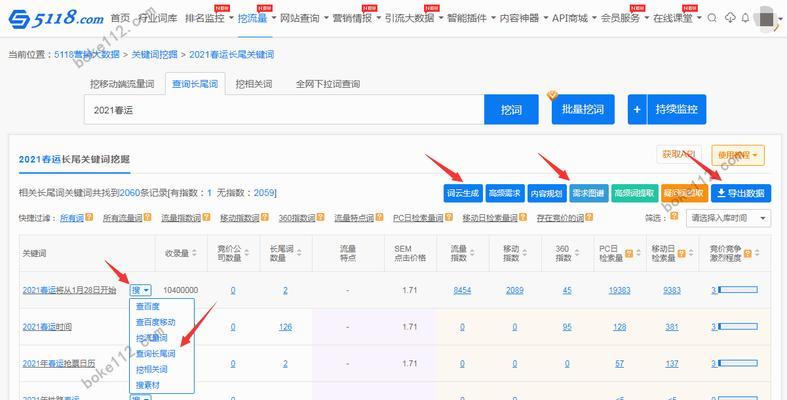The image size is (787, 400).
Task: Toggle the 搜 dropdown beside 2021春运将从1月28日开始
Action: 140,290
